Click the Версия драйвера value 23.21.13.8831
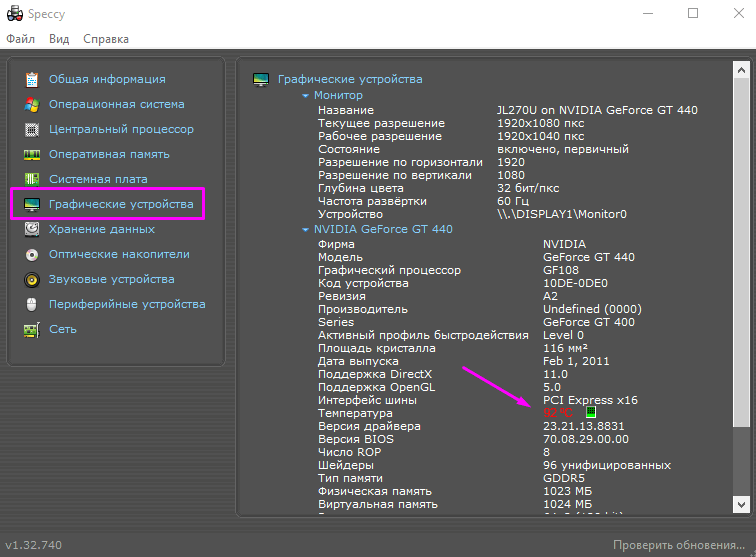The height and width of the screenshot is (557, 756). pos(583,426)
